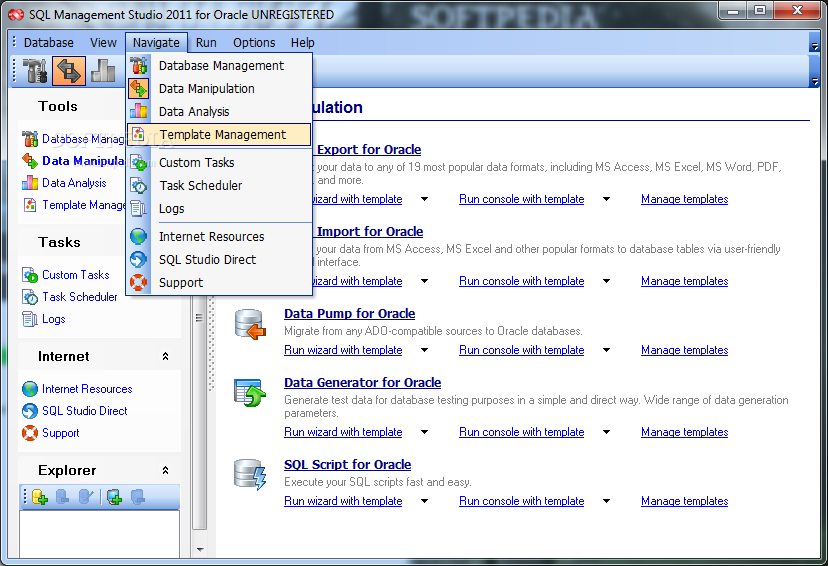Click Run wizard with template for Data Pump

click(343, 350)
